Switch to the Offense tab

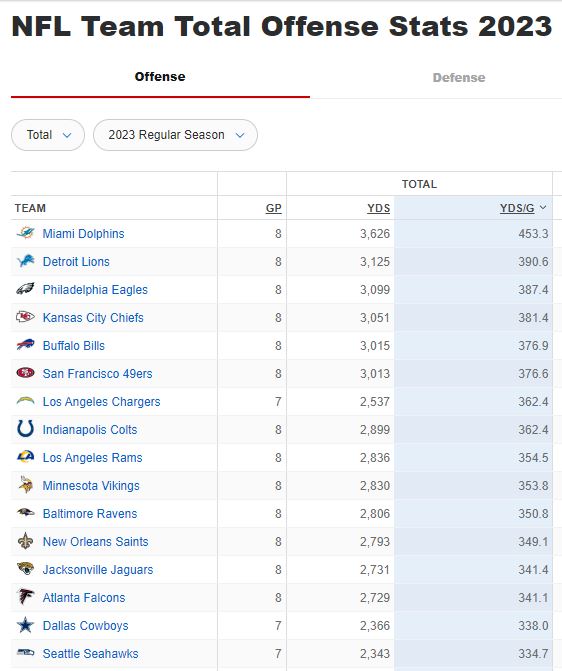[x=160, y=77]
